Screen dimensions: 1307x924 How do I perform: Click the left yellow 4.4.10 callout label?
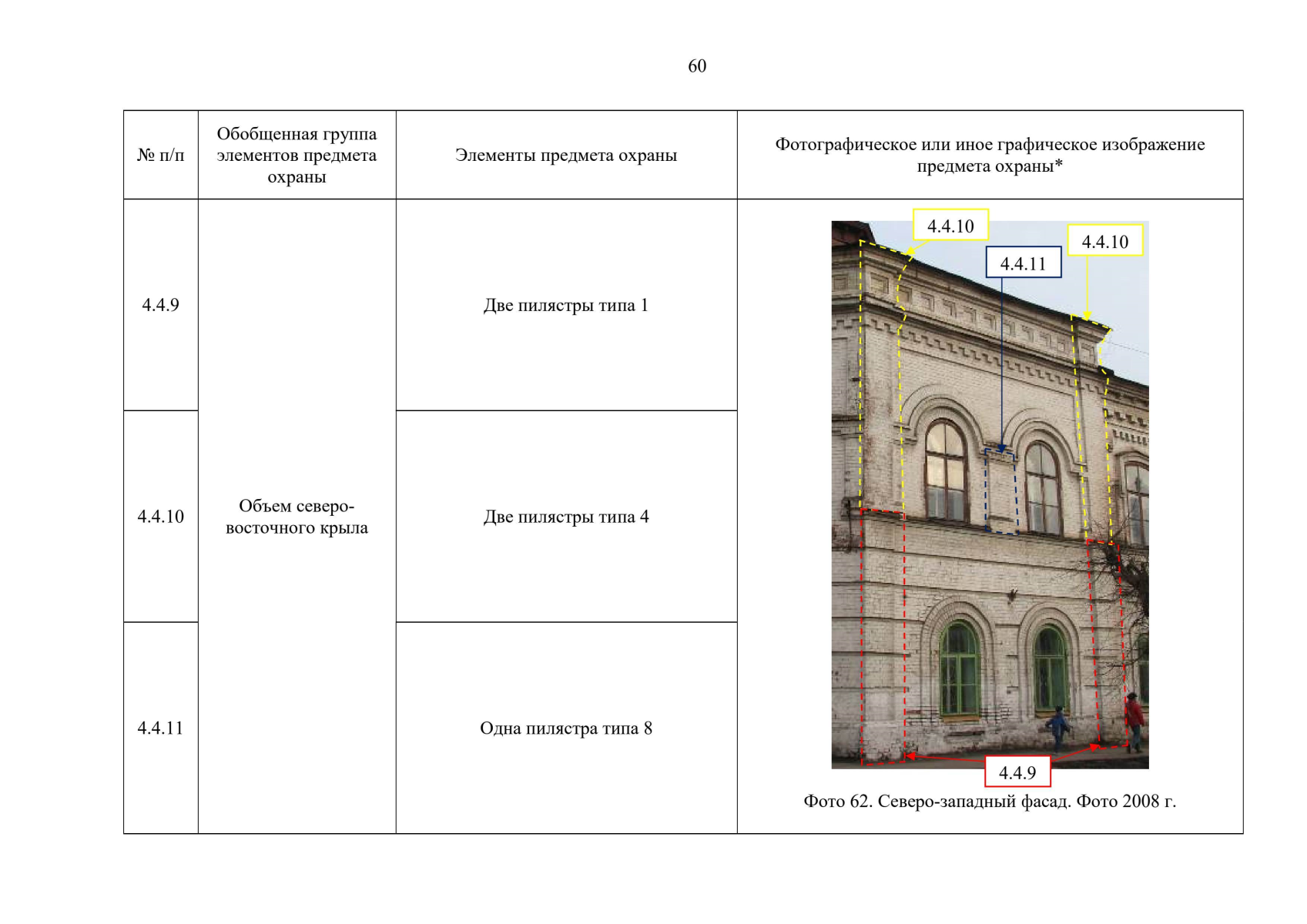[950, 226]
